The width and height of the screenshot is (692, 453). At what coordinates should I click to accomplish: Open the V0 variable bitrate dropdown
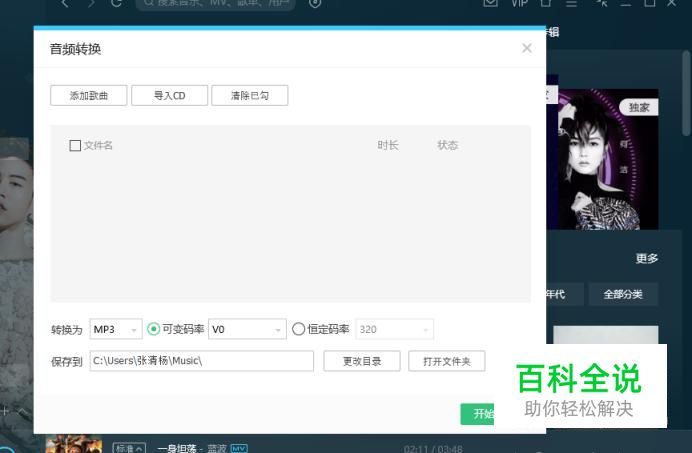pos(247,329)
